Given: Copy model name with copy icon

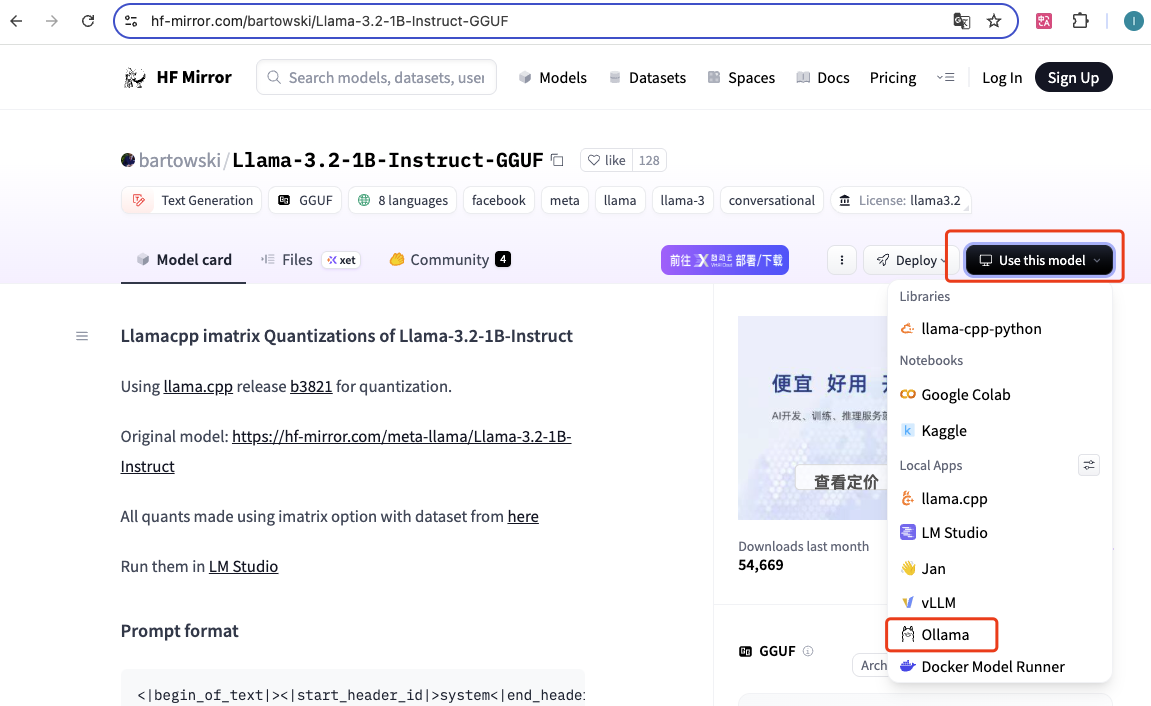Looking at the screenshot, I should tap(557, 160).
